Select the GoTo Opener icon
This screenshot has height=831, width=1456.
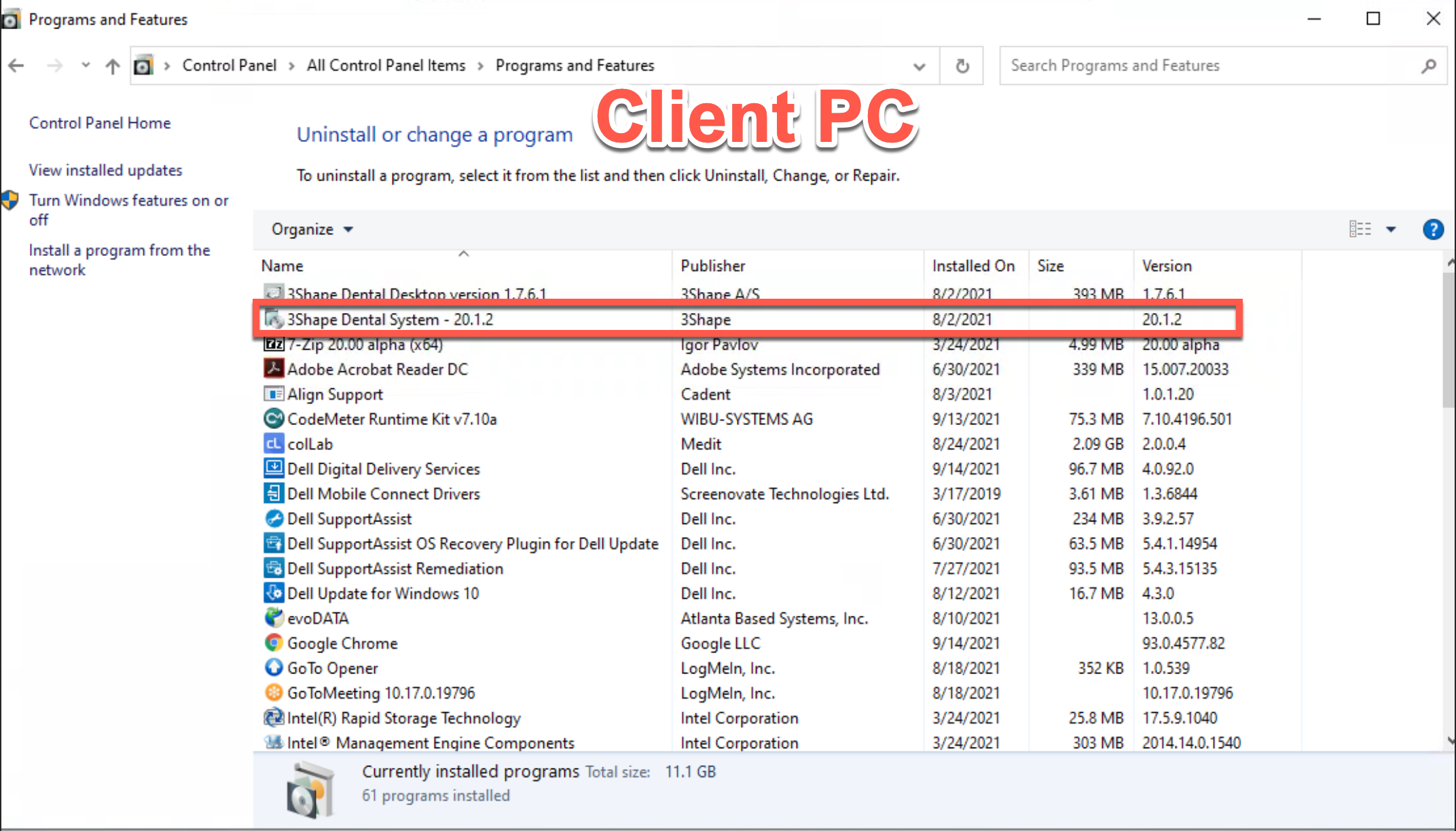[274, 667]
